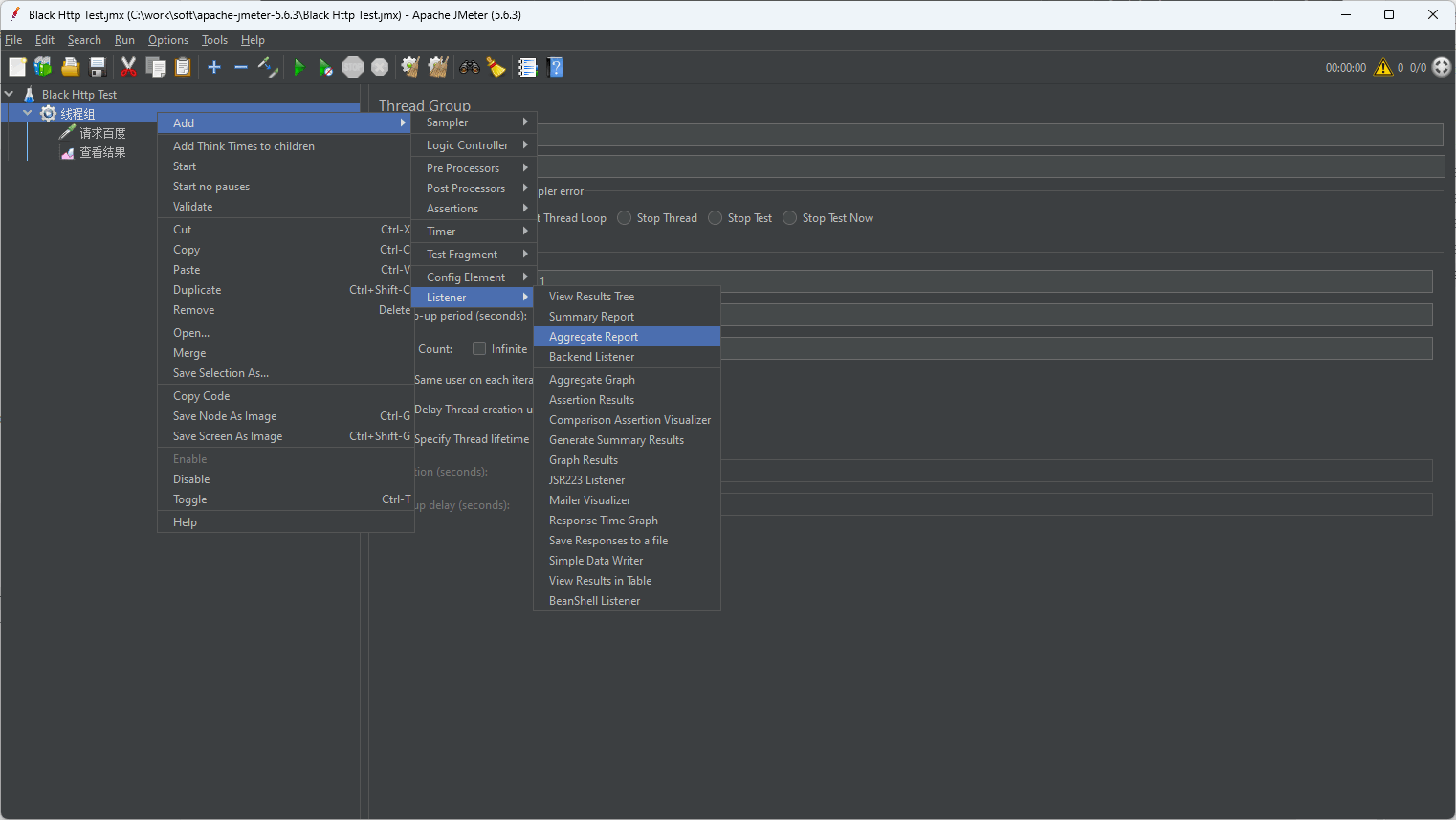
Task: Choose Backend Listener entry
Action: coord(627,357)
